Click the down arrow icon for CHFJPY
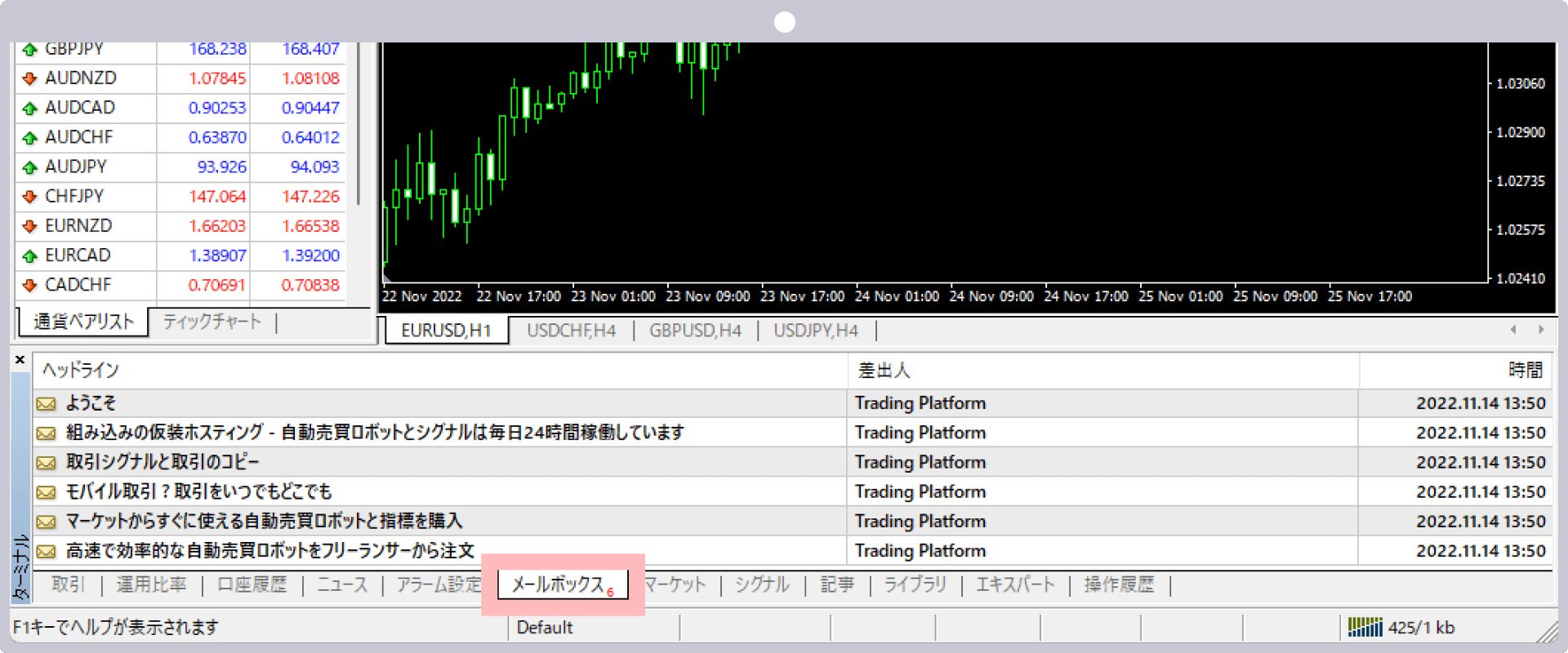The image size is (1568, 653). 30,197
